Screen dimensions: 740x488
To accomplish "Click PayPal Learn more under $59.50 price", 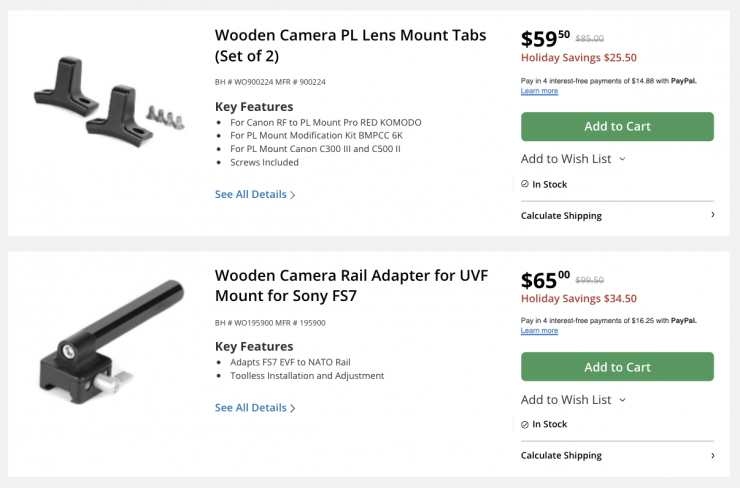I will 539,91.
